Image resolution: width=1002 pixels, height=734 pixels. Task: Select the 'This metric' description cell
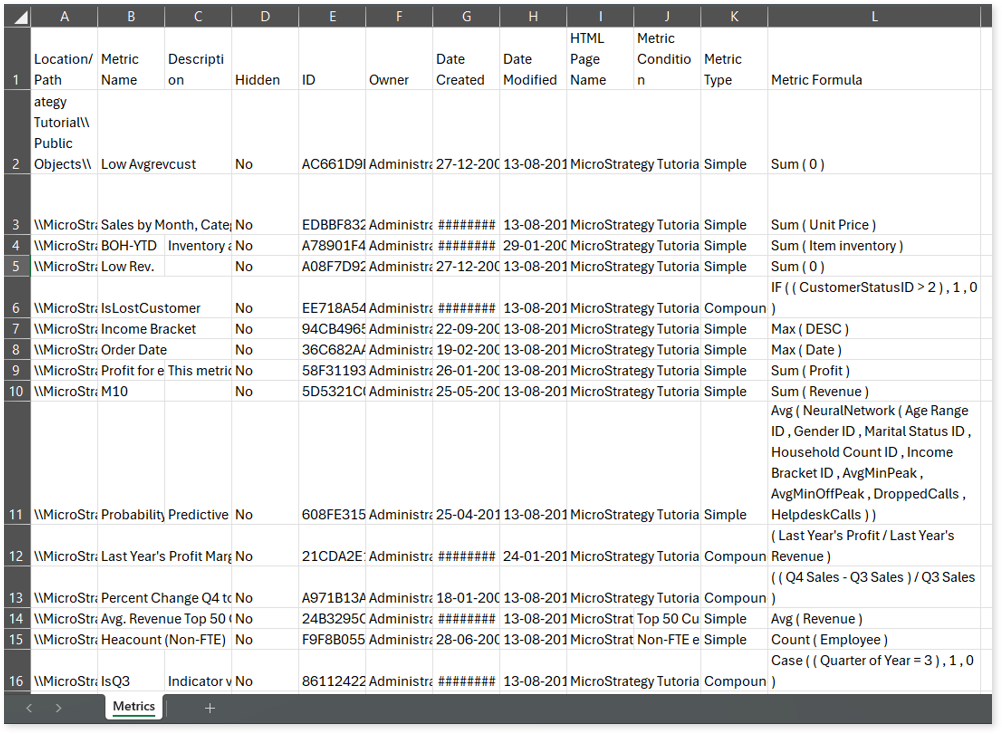coord(198,371)
